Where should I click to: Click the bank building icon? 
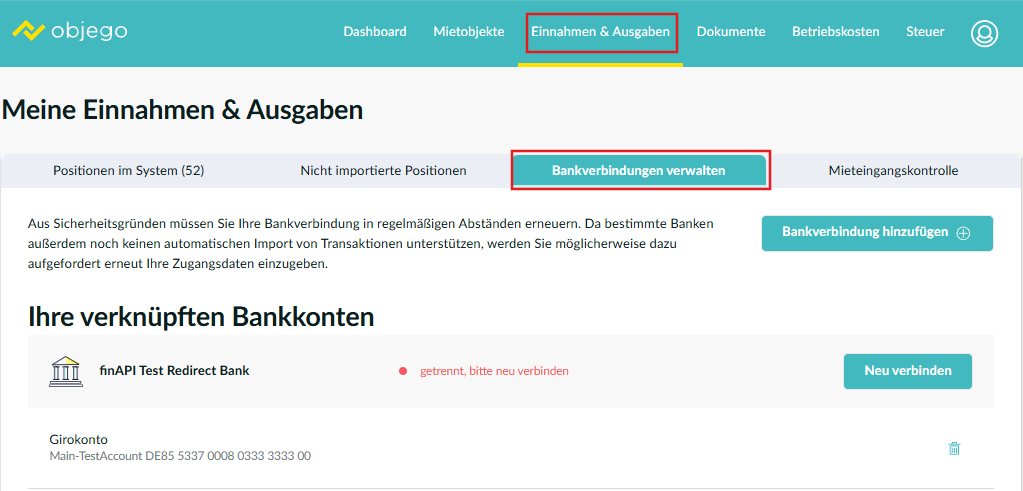click(x=67, y=371)
